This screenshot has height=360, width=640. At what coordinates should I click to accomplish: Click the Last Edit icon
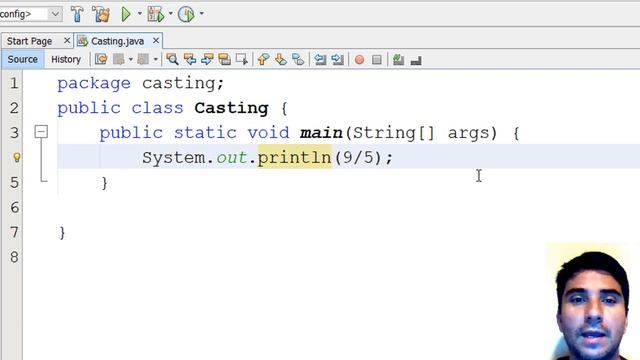click(101, 60)
